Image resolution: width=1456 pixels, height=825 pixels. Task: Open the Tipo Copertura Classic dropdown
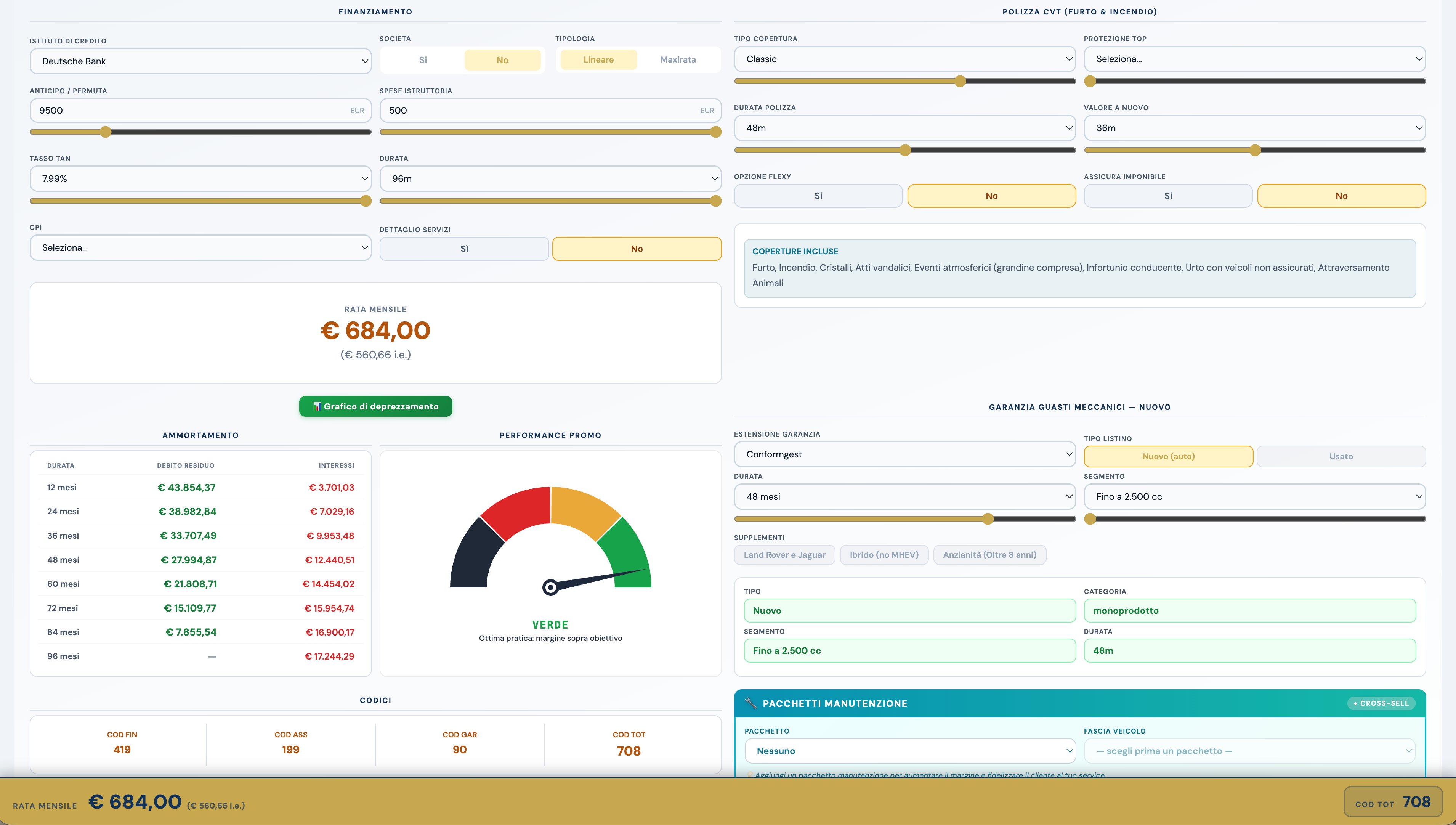(904, 59)
